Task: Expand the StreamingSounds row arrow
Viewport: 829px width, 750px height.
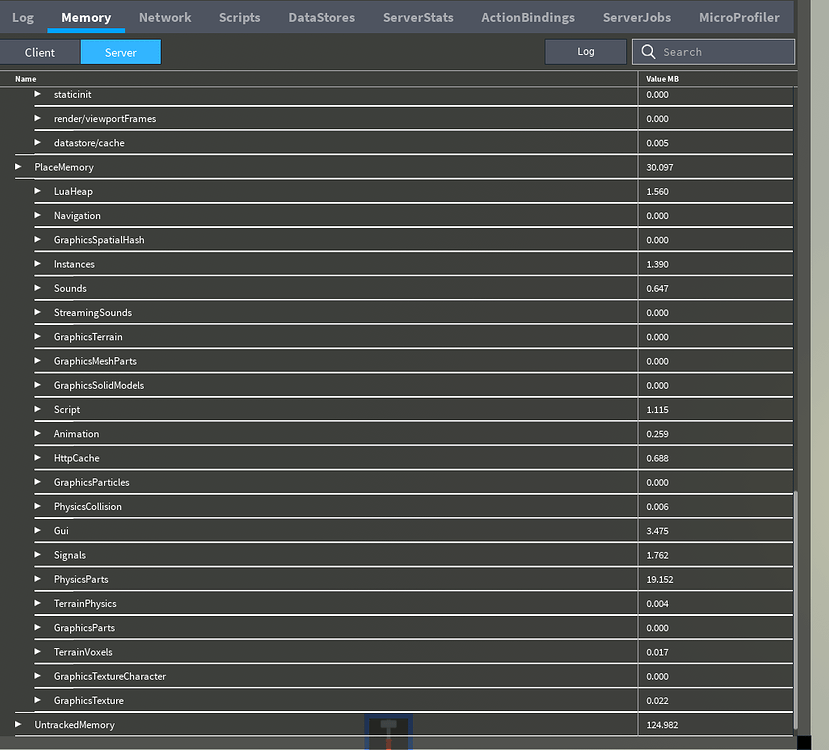Action: pyautogui.click(x=38, y=313)
